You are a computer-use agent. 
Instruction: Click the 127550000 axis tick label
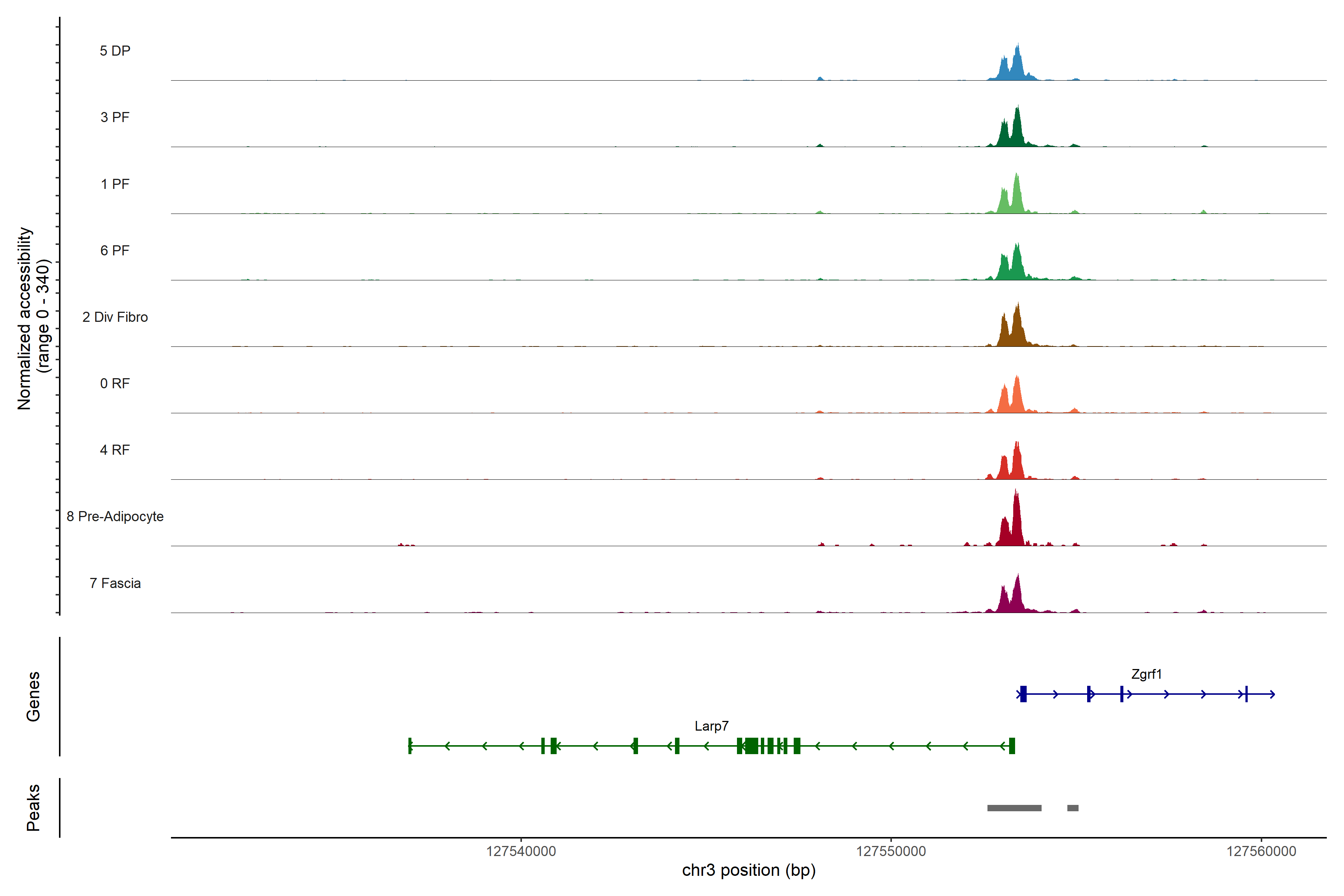click(x=891, y=852)
